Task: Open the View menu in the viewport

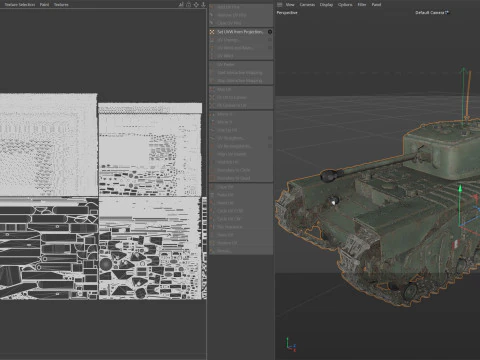Action: 290,5
